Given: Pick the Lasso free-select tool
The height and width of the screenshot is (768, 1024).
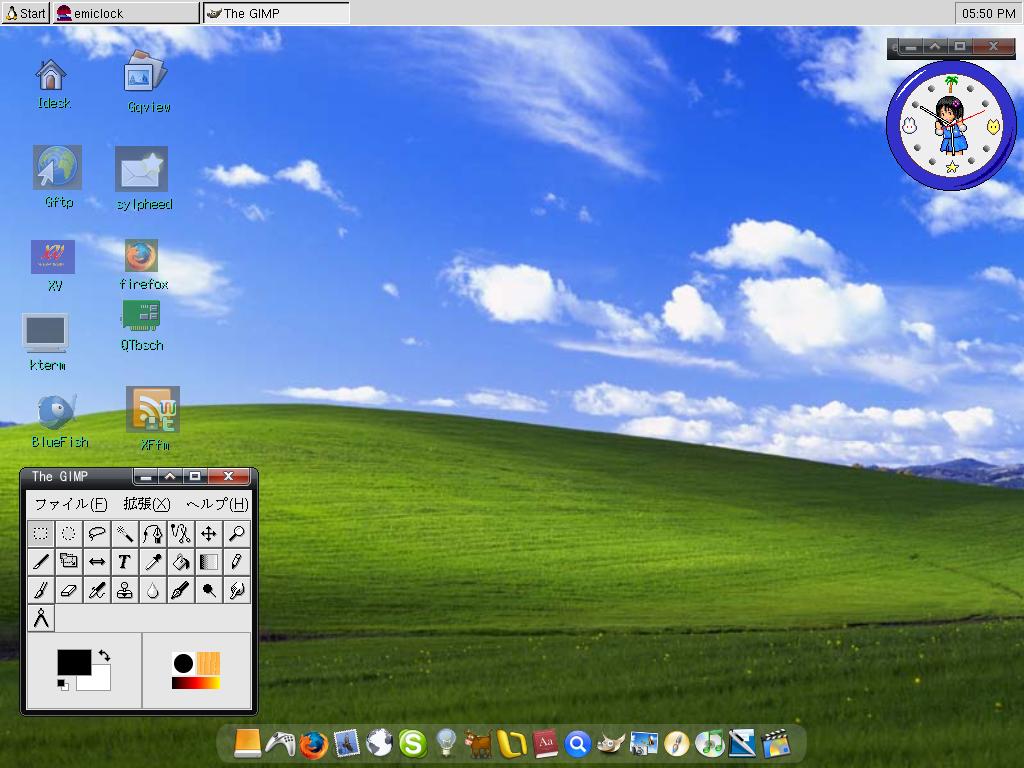Looking at the screenshot, I should pos(97,533).
